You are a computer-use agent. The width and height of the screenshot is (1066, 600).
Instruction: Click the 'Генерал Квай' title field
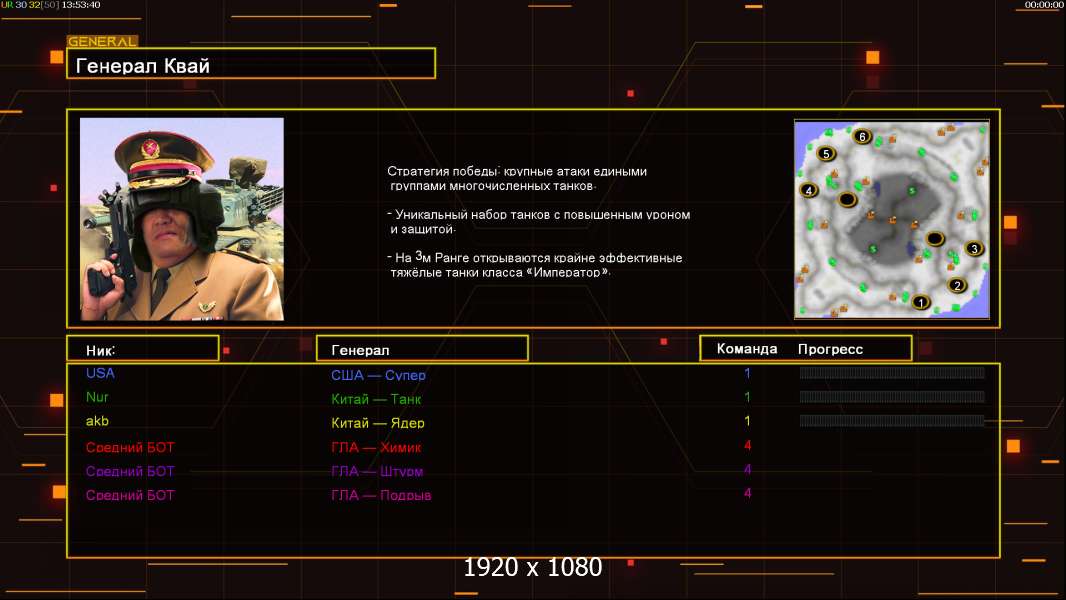tap(250, 64)
